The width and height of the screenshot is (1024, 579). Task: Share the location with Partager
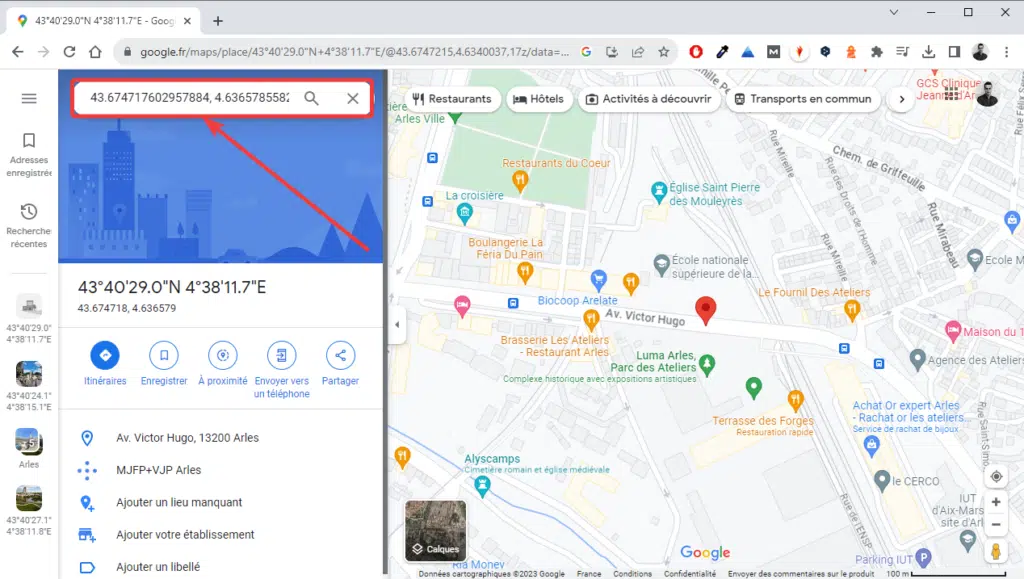point(340,363)
